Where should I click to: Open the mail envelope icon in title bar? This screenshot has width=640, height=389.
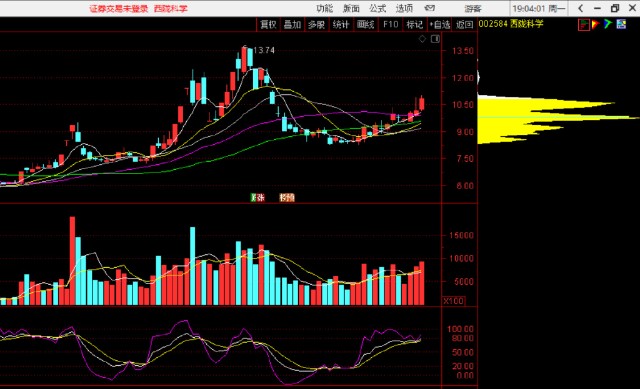429,8
